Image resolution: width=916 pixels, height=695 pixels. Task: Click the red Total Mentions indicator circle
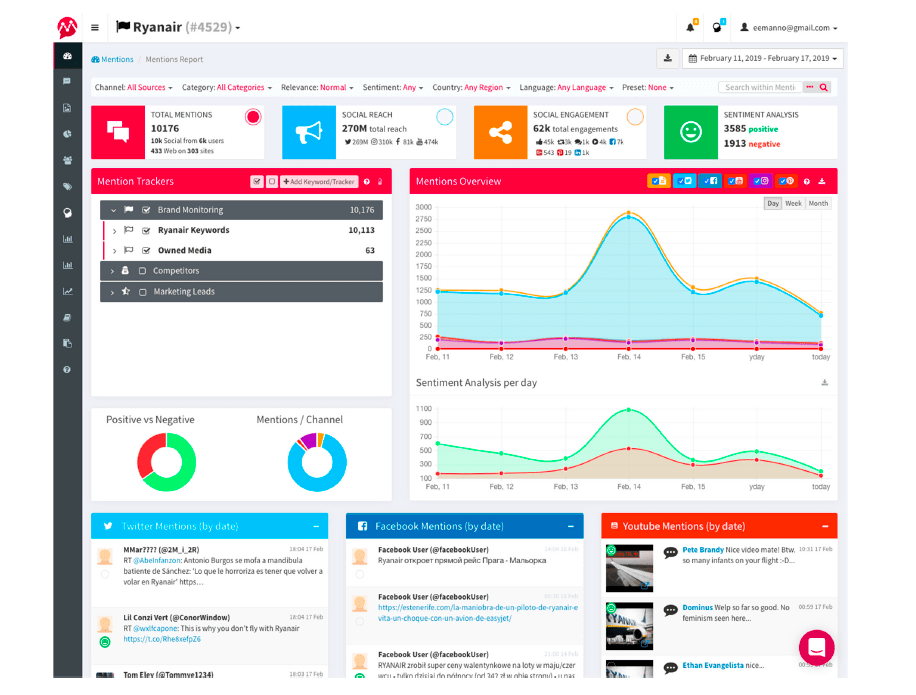tap(253, 117)
